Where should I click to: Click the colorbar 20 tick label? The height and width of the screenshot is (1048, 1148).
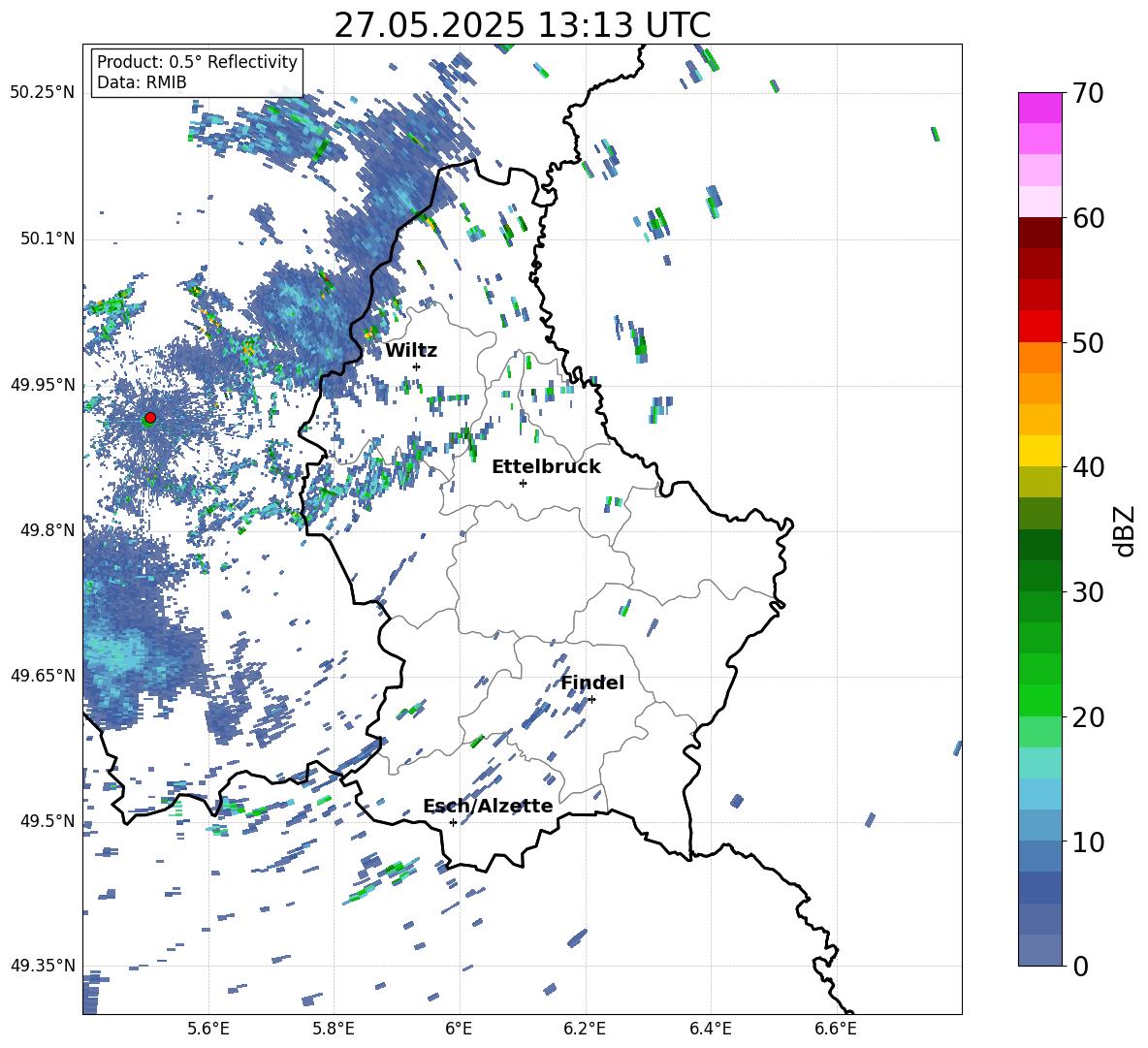tap(1088, 716)
